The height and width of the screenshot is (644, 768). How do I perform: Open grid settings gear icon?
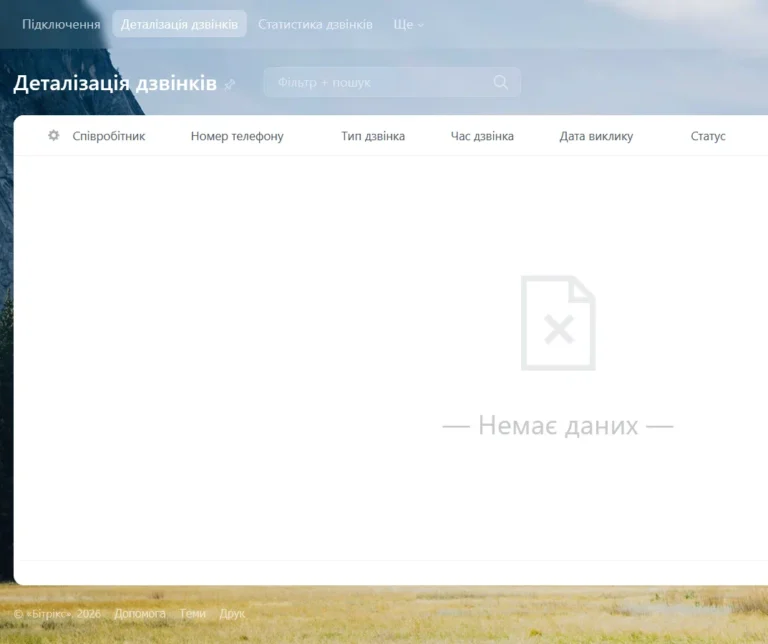click(54, 135)
